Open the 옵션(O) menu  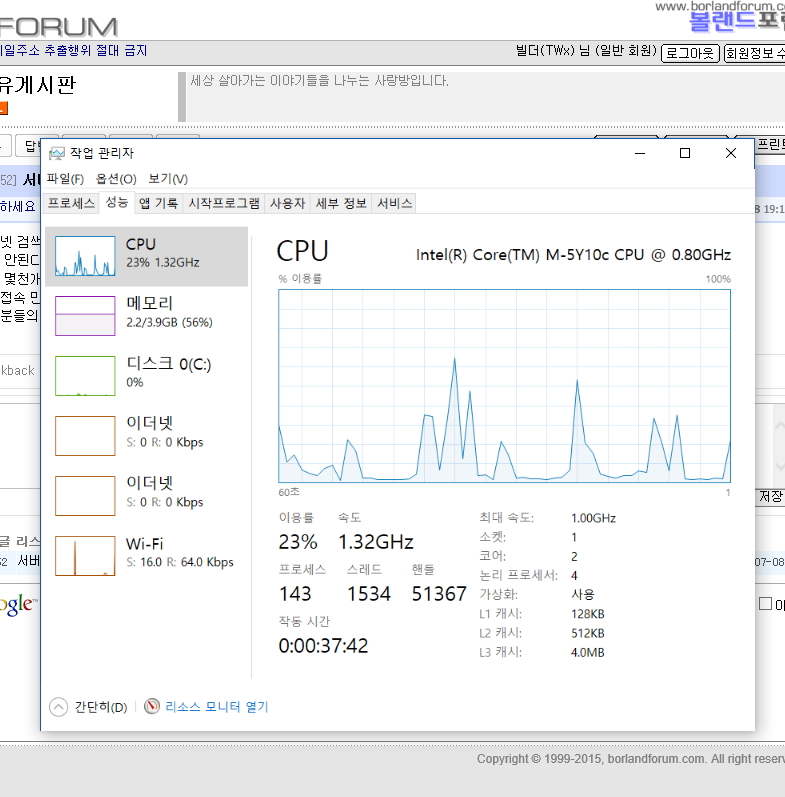[x=115, y=179]
